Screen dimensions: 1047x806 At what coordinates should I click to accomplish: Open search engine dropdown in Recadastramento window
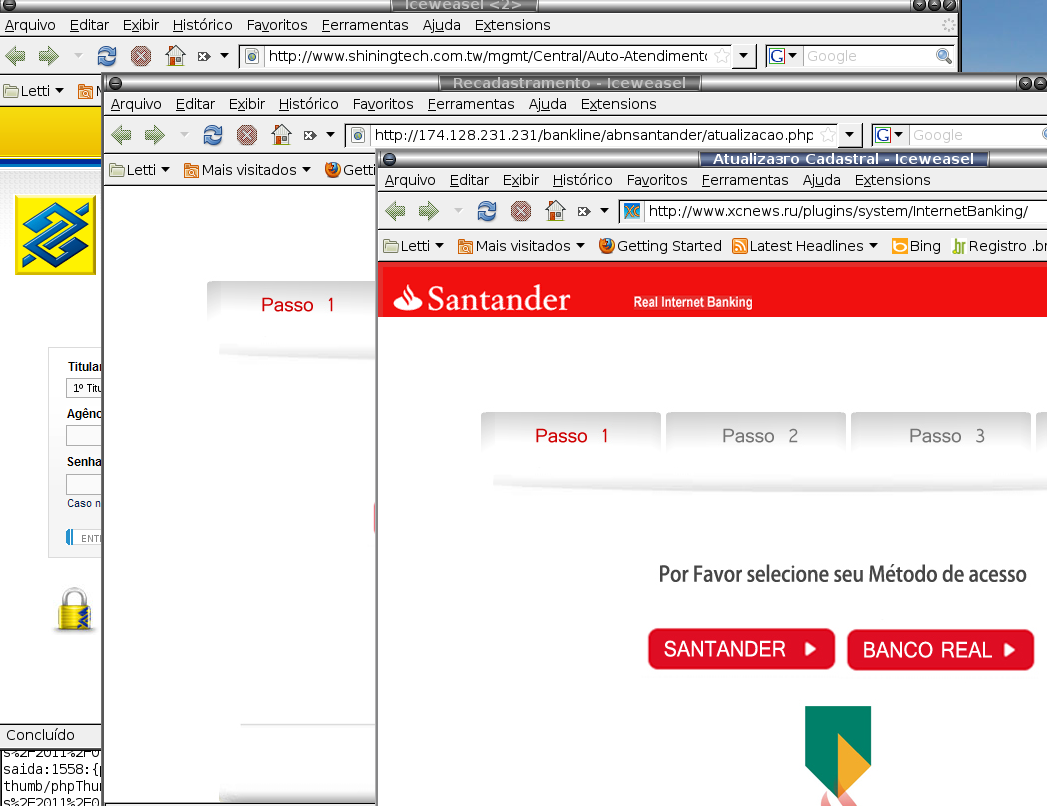[889, 135]
